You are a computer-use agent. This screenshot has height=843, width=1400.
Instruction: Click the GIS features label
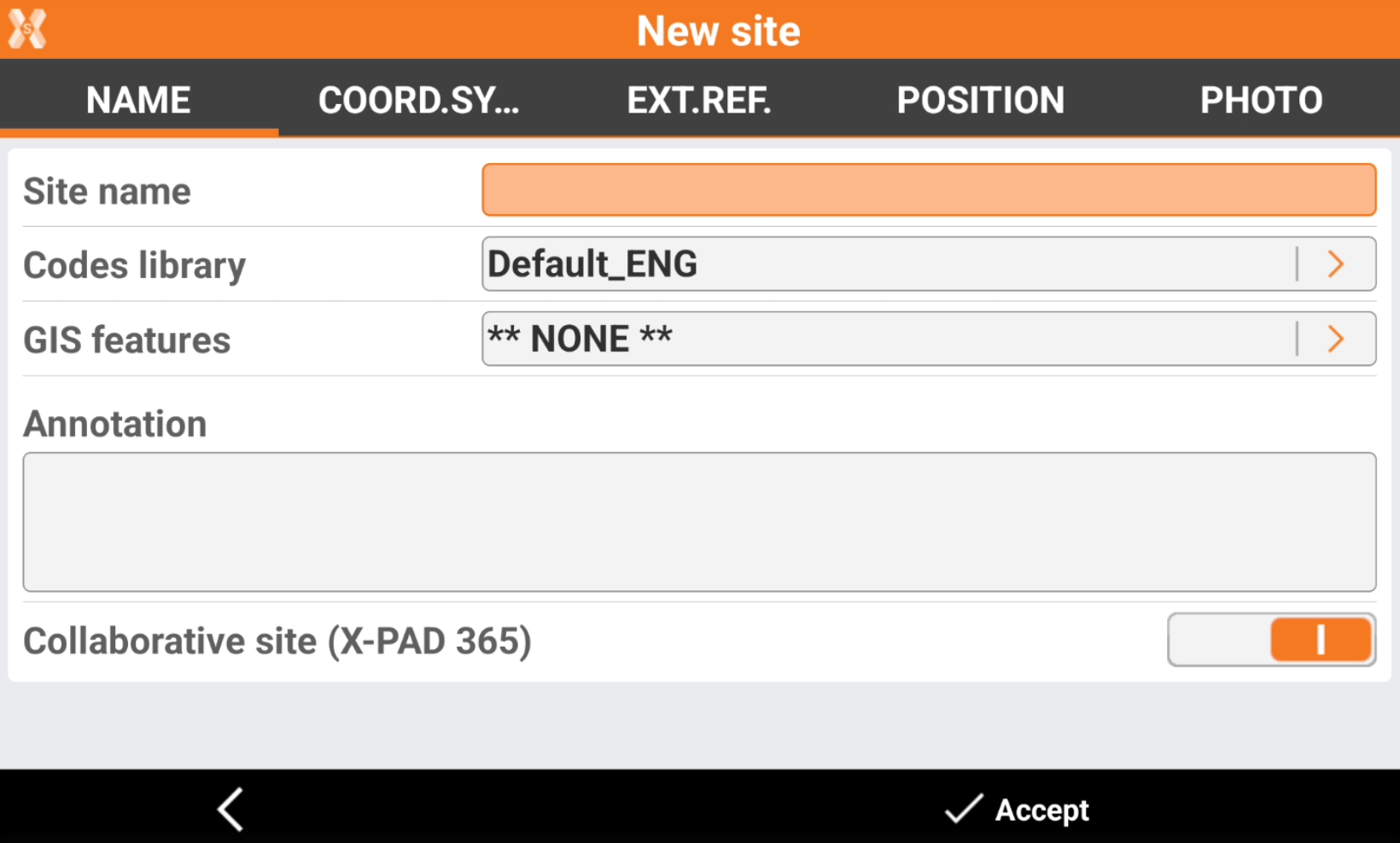click(x=127, y=340)
